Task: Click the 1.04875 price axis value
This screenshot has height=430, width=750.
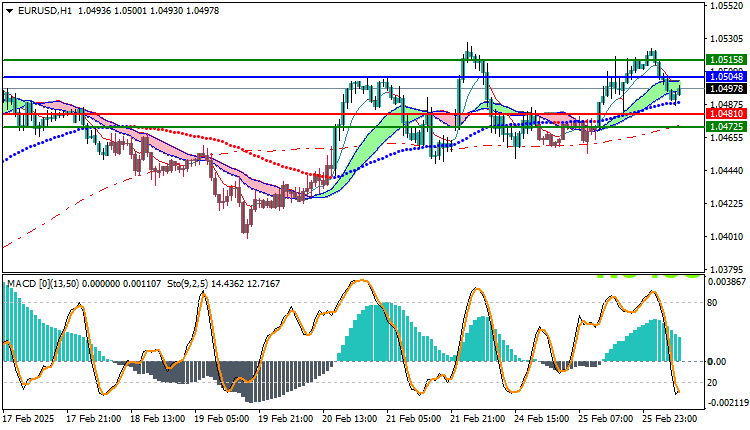Action: [727, 104]
